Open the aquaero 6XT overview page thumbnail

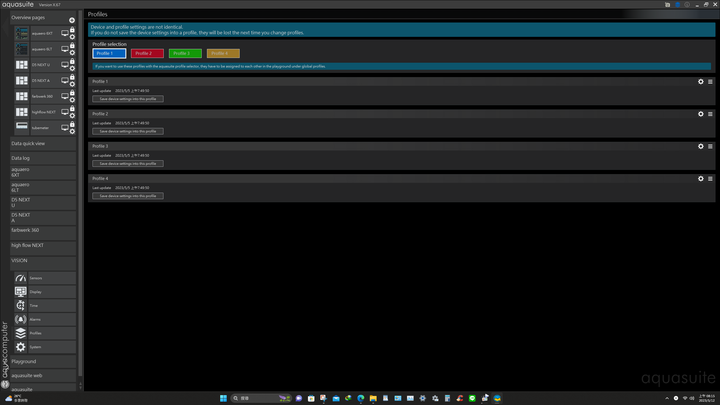point(22,34)
